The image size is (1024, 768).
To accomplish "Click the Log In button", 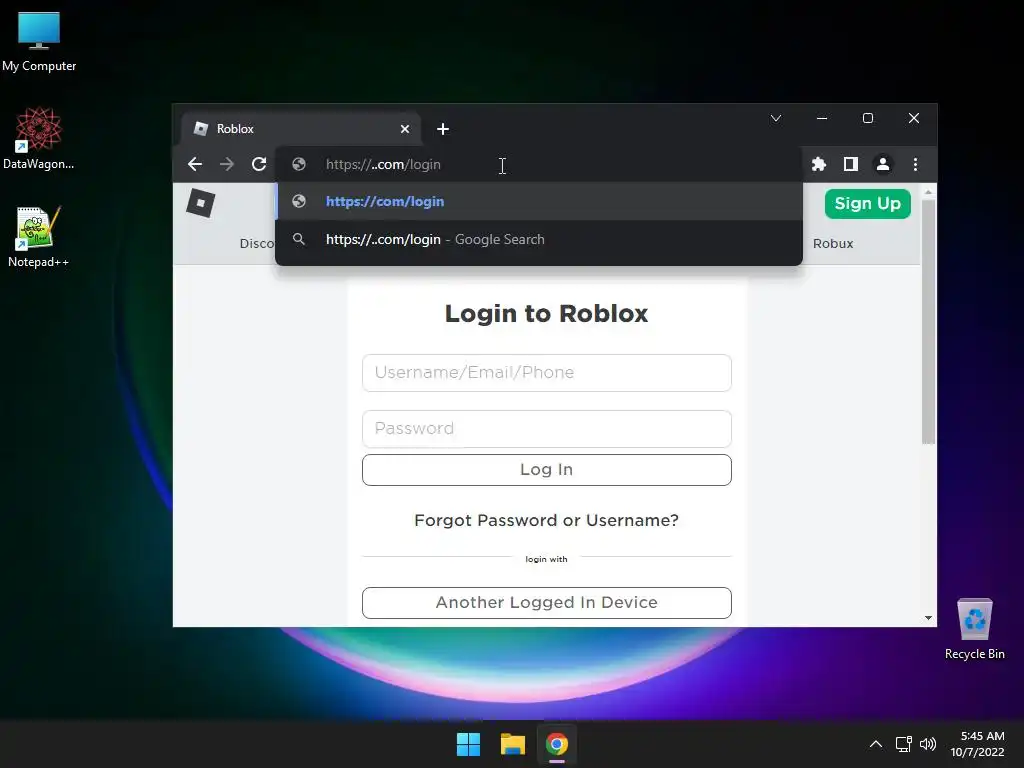I will 547,470.
